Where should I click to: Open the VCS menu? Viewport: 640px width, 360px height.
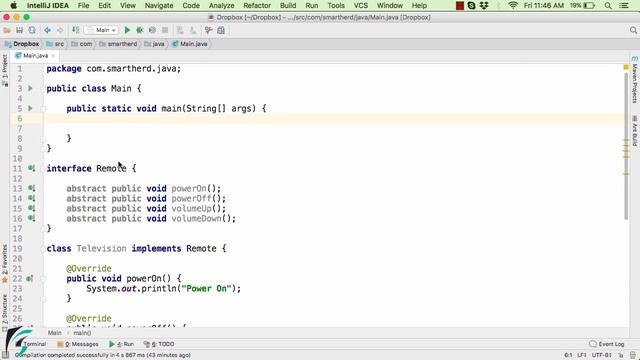point(361,5)
